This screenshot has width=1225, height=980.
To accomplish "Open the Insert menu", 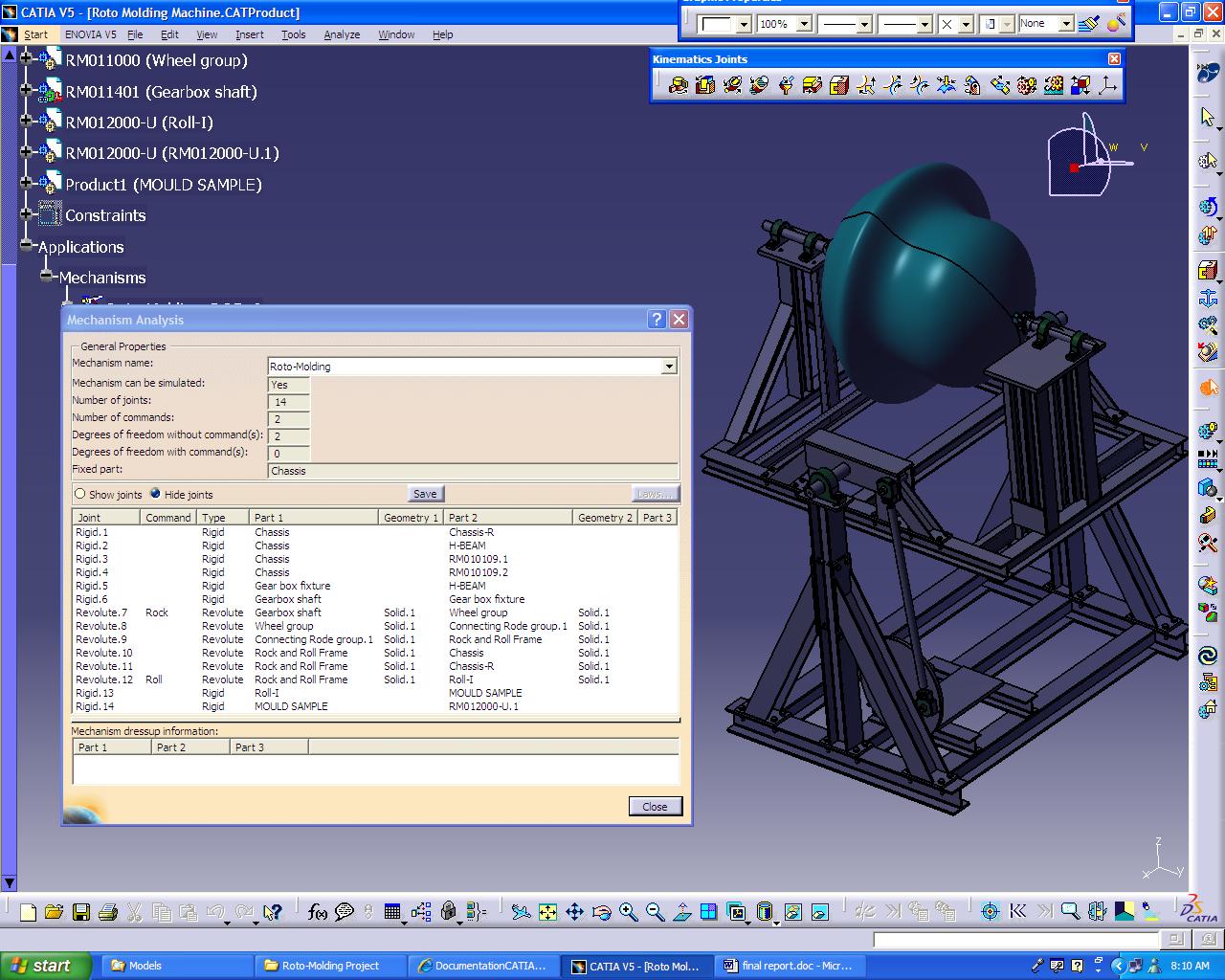I will (x=250, y=34).
